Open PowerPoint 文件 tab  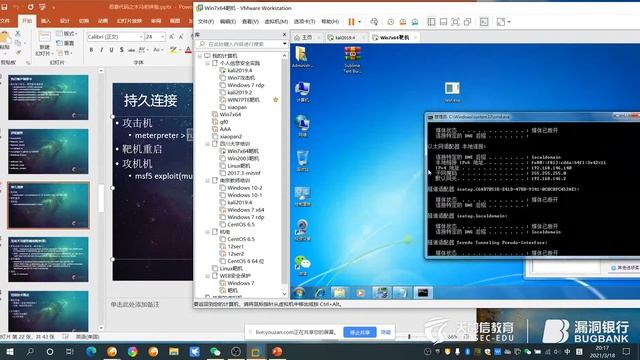tap(5, 21)
